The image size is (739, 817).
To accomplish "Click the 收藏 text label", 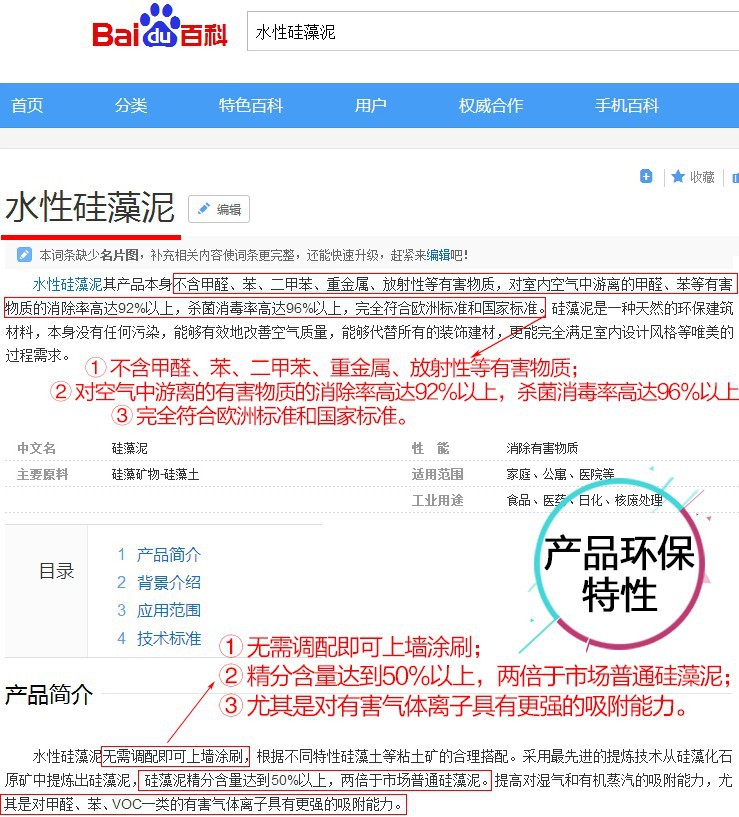I will (x=702, y=177).
